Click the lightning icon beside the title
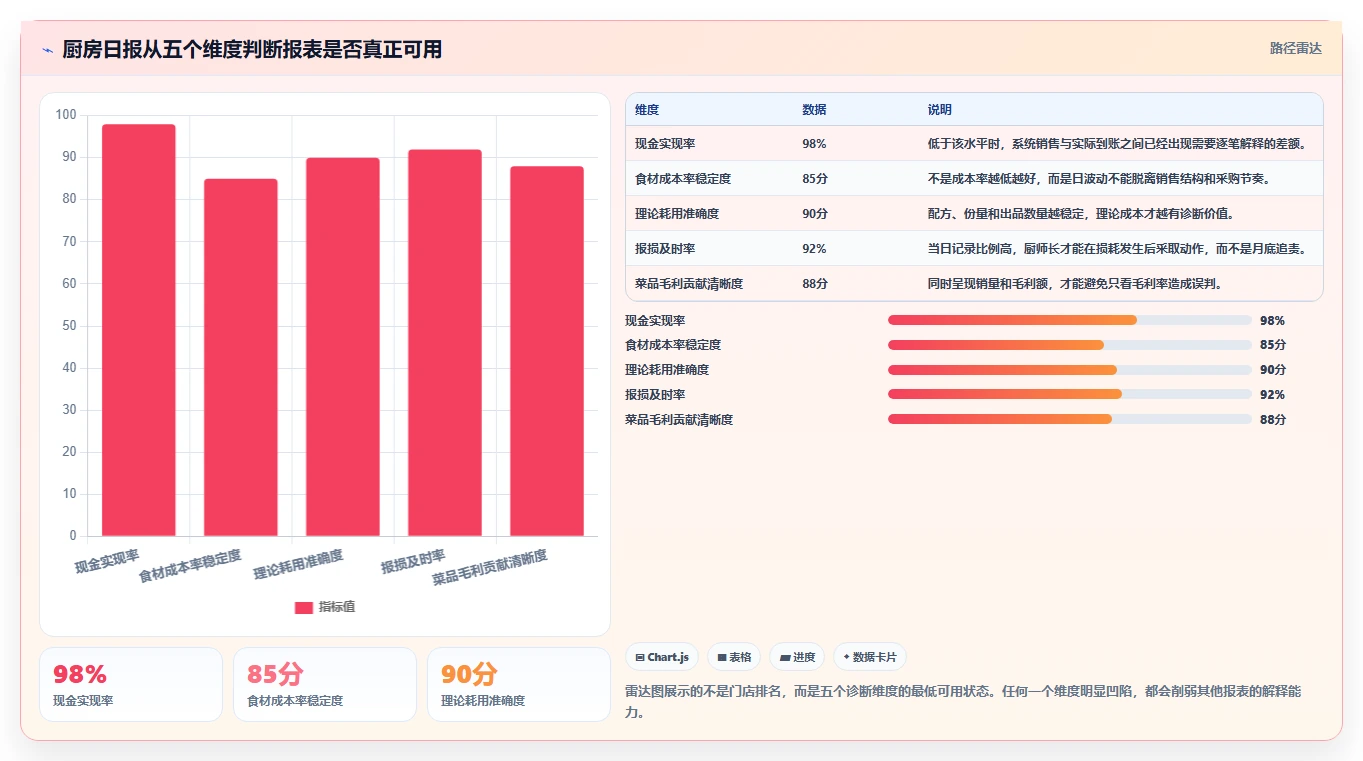 47,50
